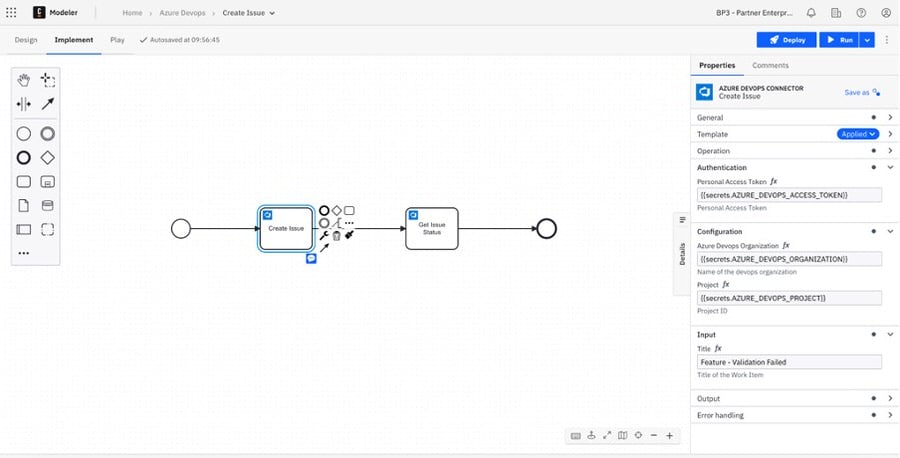Open more options on the context pad
The height and width of the screenshot is (458, 900).
[349, 223]
